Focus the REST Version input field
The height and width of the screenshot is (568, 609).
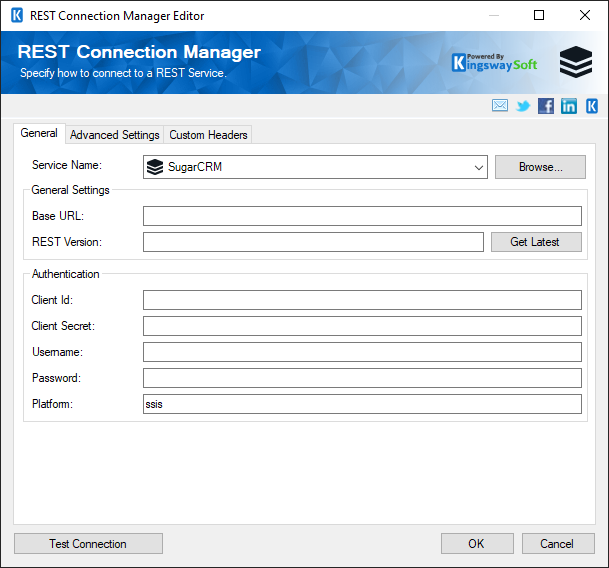click(x=313, y=242)
